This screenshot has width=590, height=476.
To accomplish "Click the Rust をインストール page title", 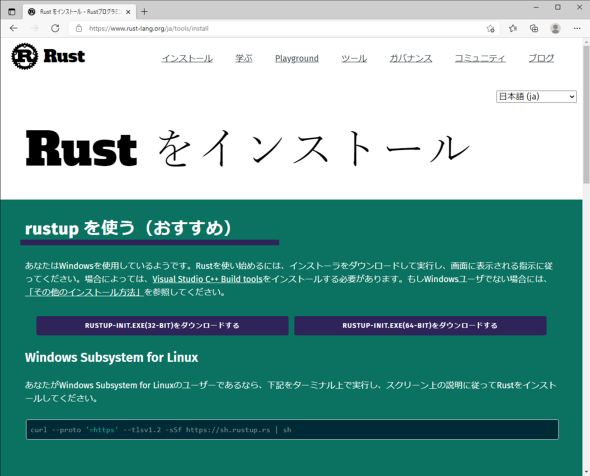I will click(x=248, y=148).
